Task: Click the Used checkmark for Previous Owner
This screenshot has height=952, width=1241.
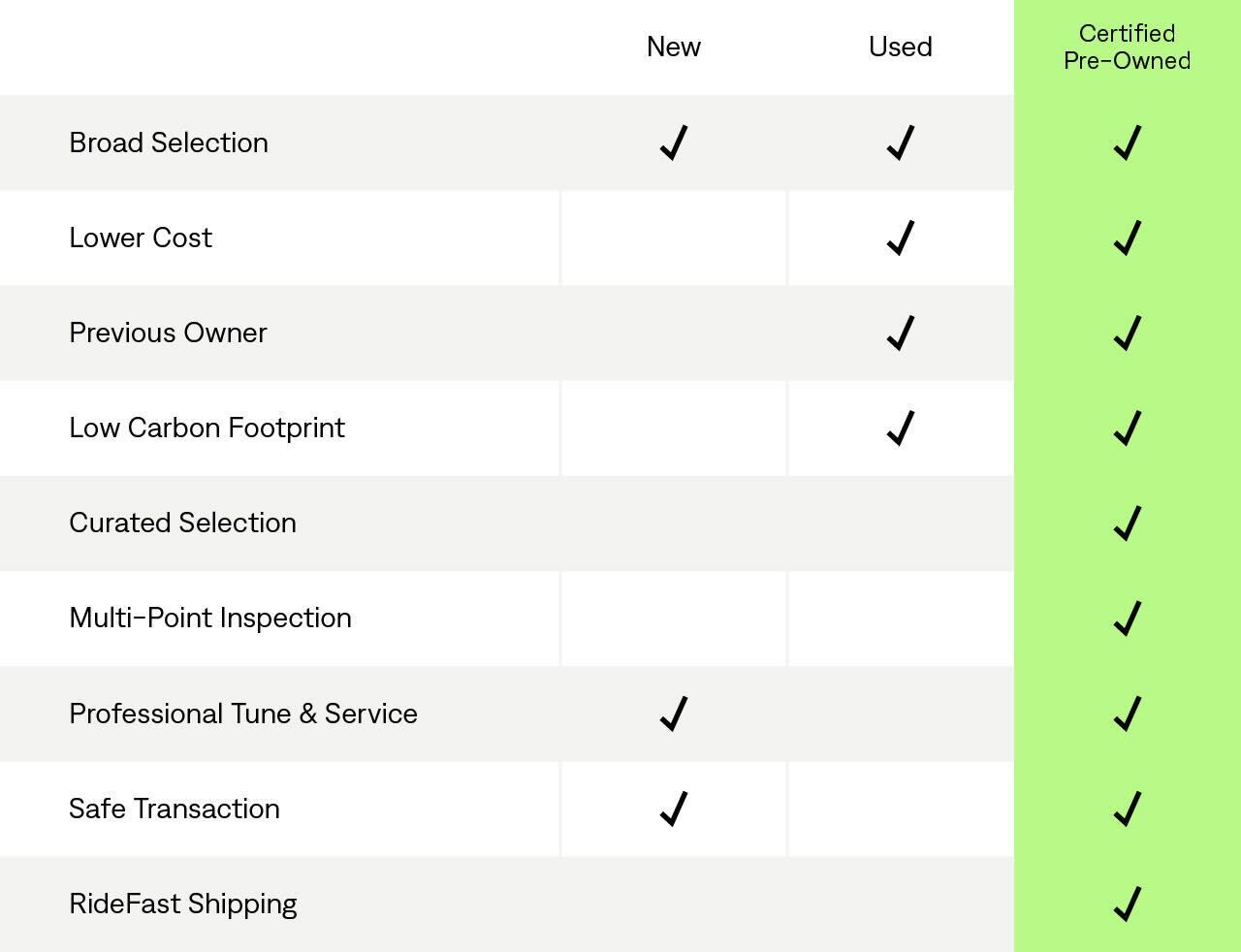Action: tap(901, 333)
